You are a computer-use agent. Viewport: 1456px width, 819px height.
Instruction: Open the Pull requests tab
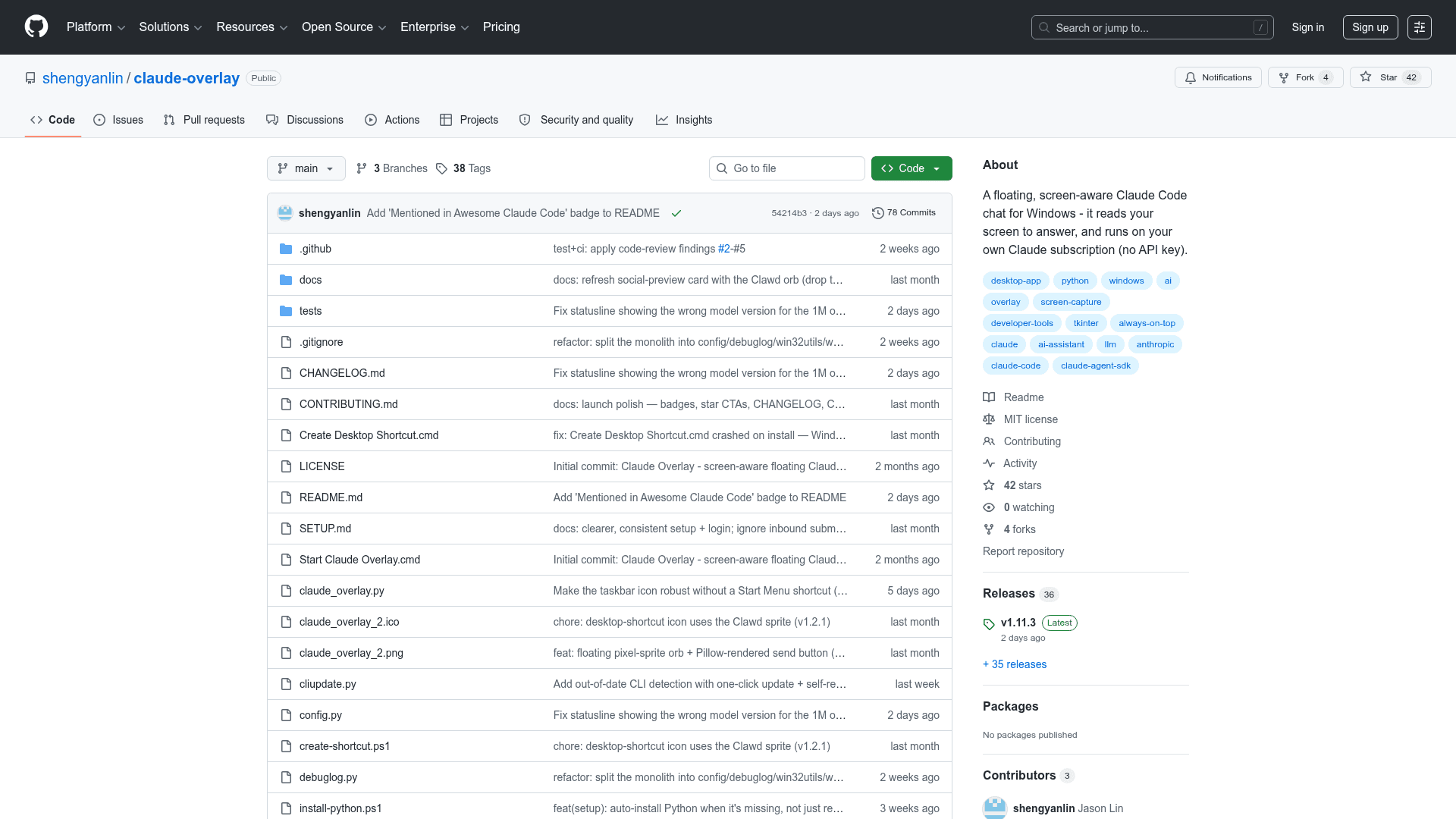point(204,120)
